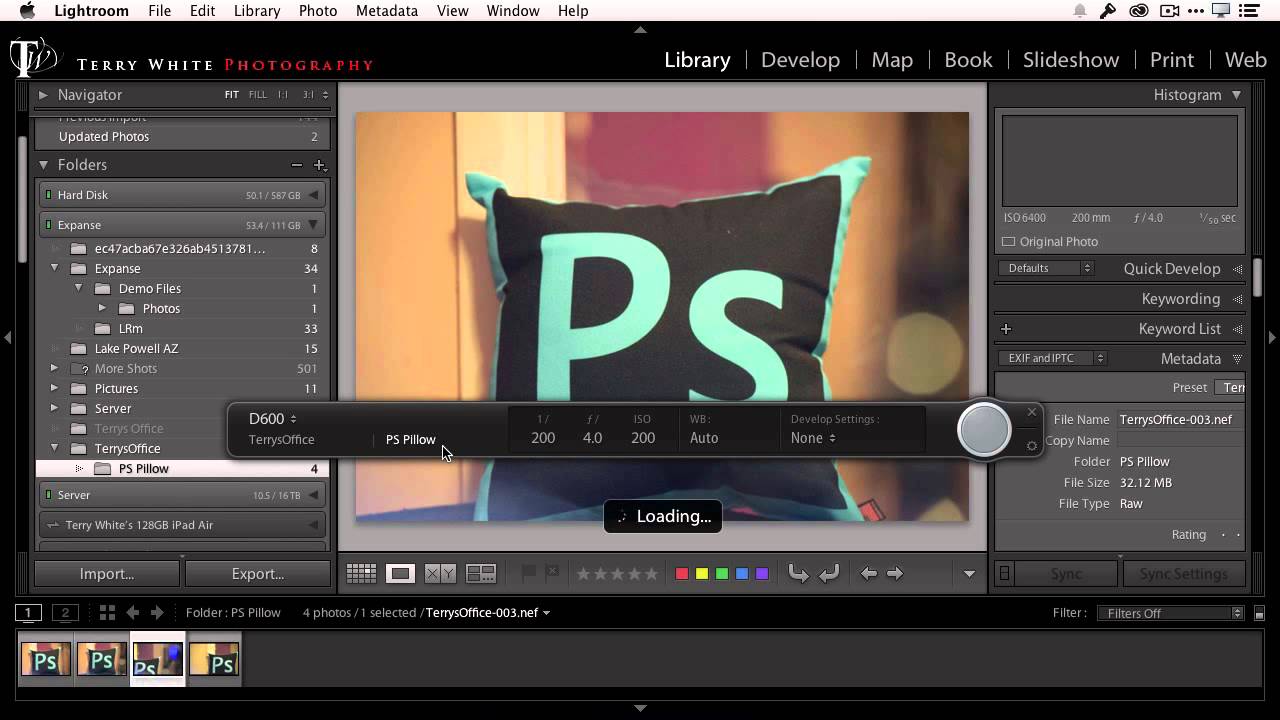Toggle filter switch beside Filters Off
Screen dimensions: 1280x720
1259,614
